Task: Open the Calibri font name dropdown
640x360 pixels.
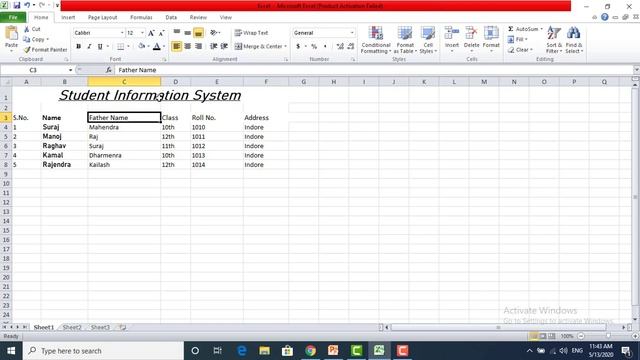Action: (122, 33)
